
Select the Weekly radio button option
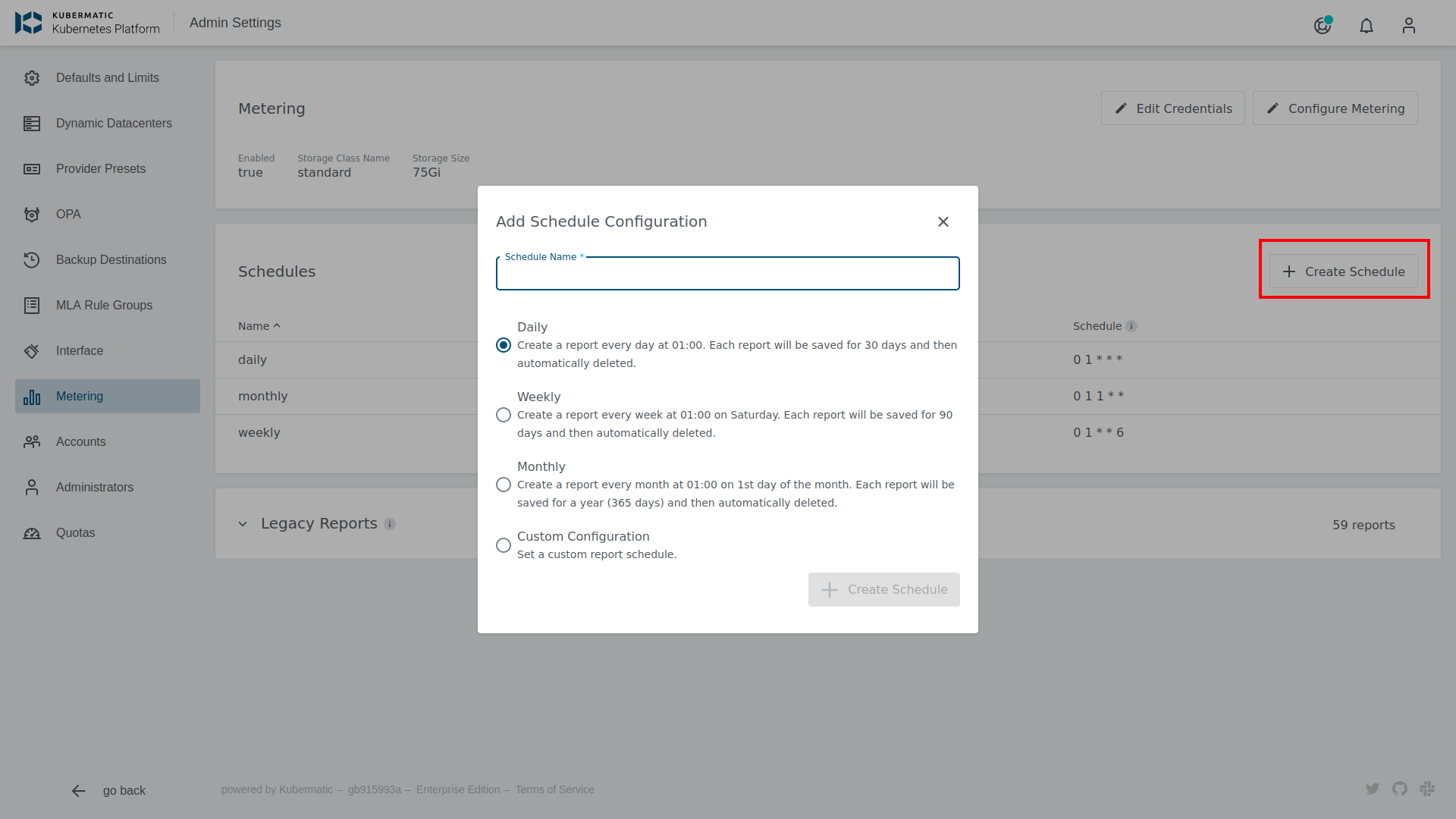click(504, 414)
